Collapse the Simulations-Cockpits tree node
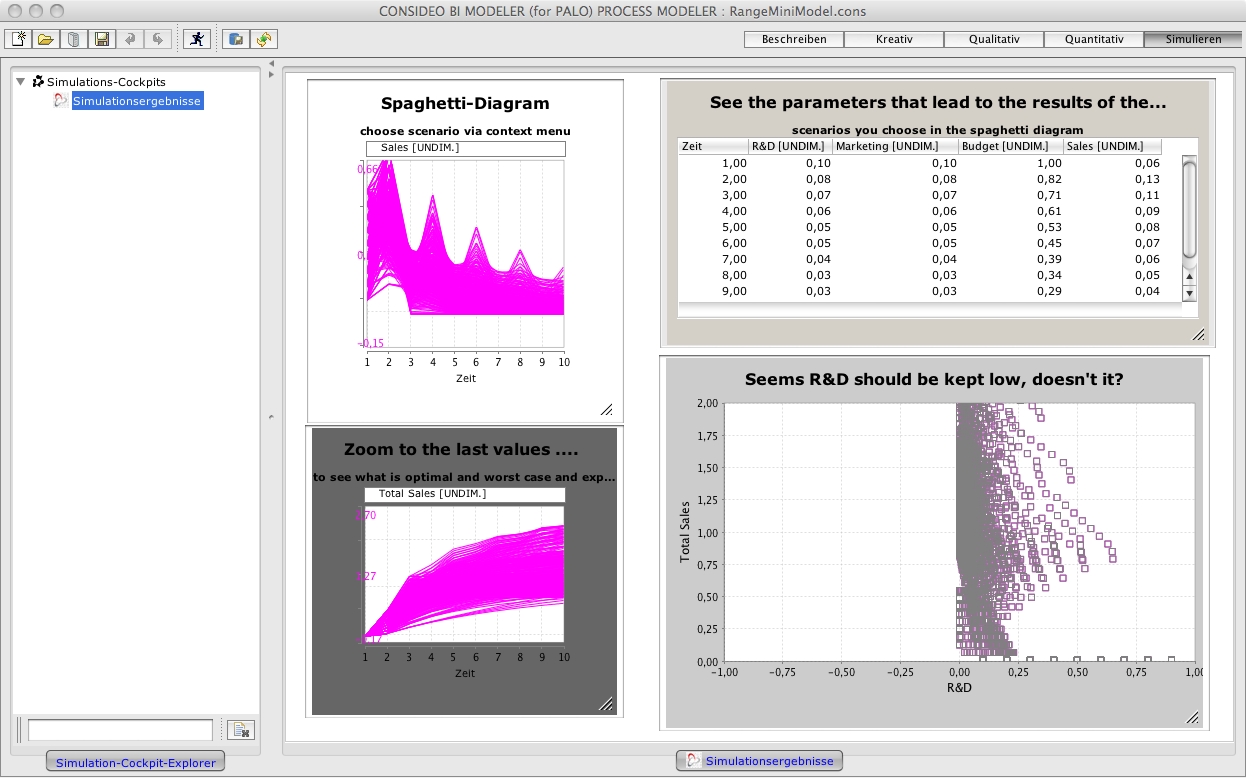 (x=21, y=82)
